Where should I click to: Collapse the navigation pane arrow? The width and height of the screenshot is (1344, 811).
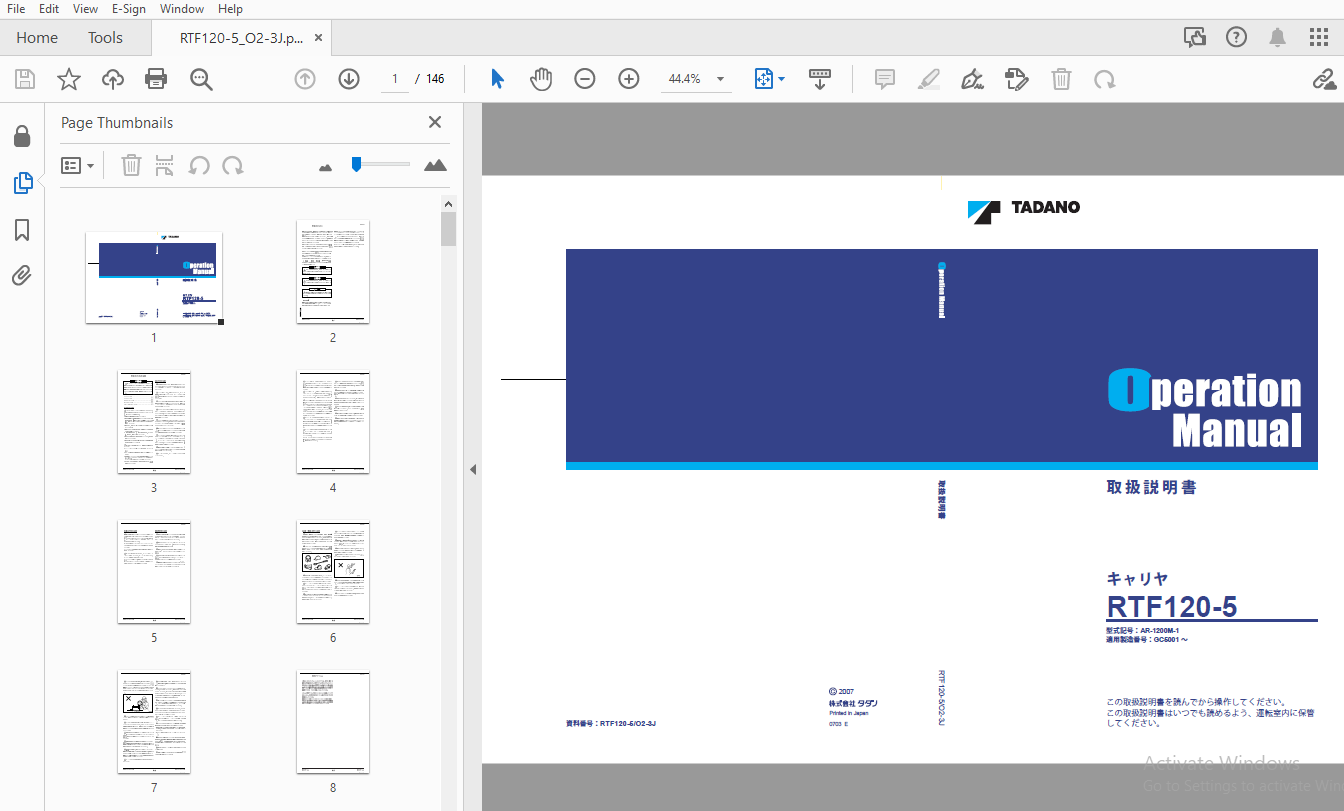click(473, 469)
